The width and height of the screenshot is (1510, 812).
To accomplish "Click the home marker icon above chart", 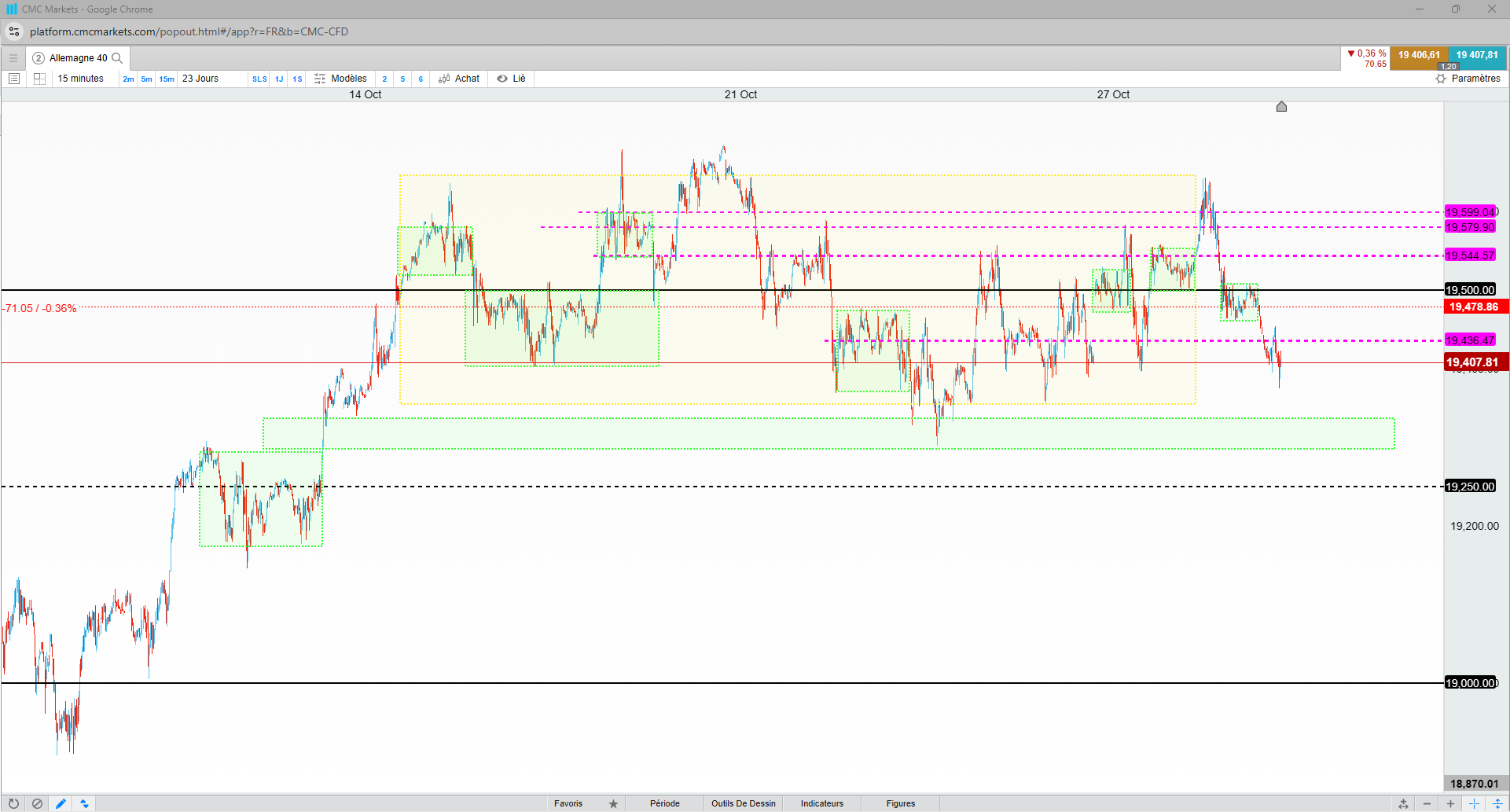I will click(x=1281, y=106).
